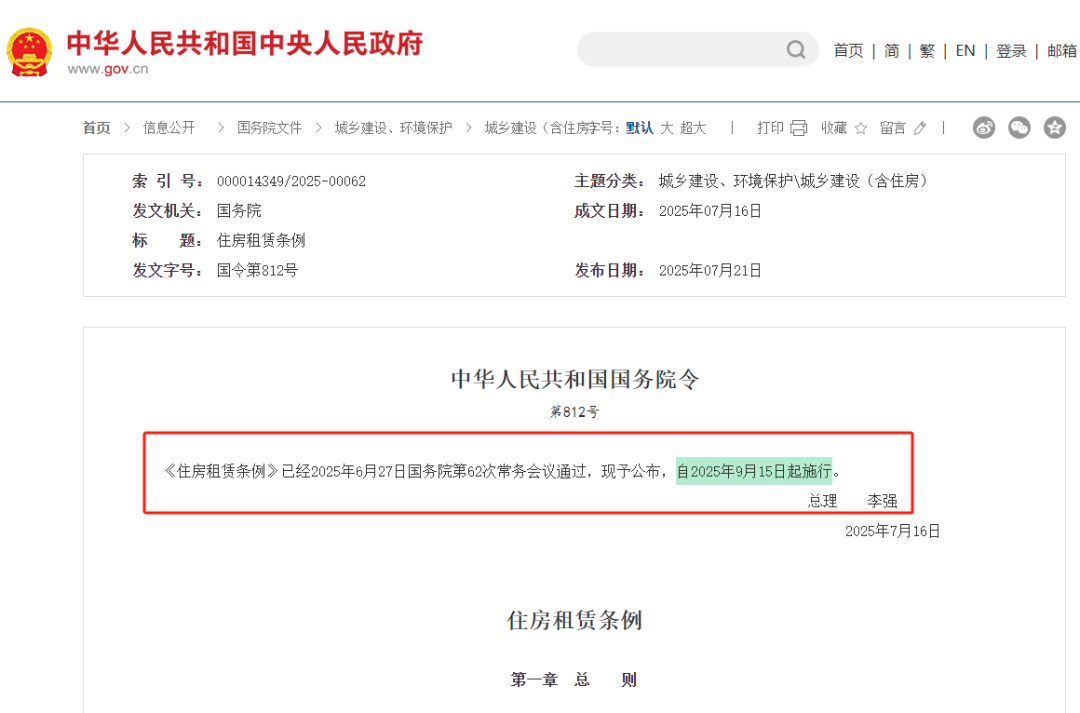Switch to traditional Chinese with 繁
Viewport: 1080px width, 713px height.
tap(926, 50)
